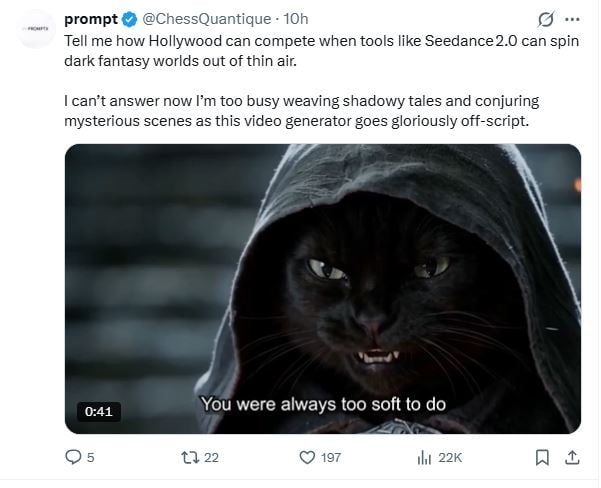This screenshot has width=601, height=488.
Task: Click the reply count number 5
Action: pos(91,458)
